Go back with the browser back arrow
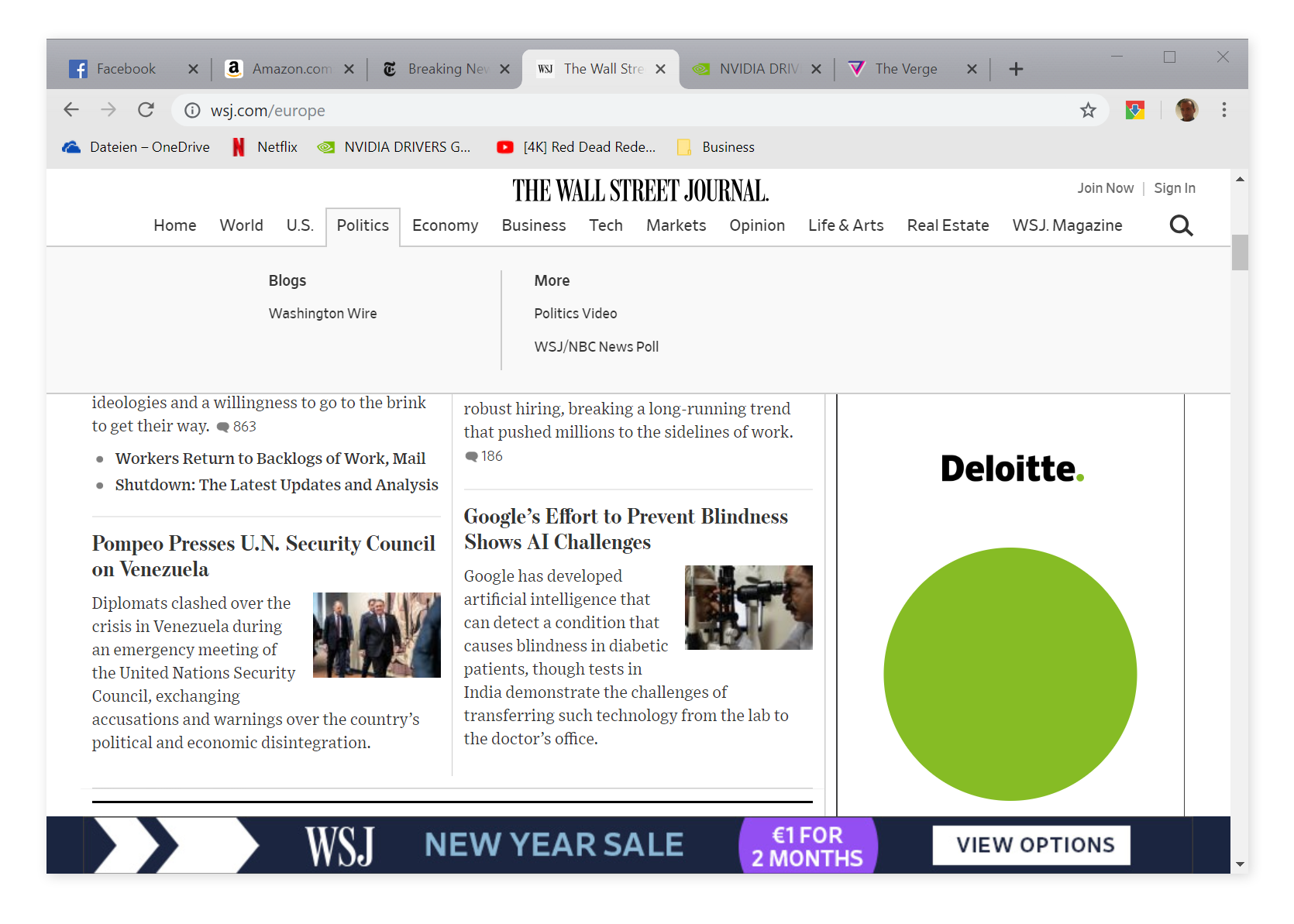Screen dimensions: 1294x924 click(x=71, y=110)
